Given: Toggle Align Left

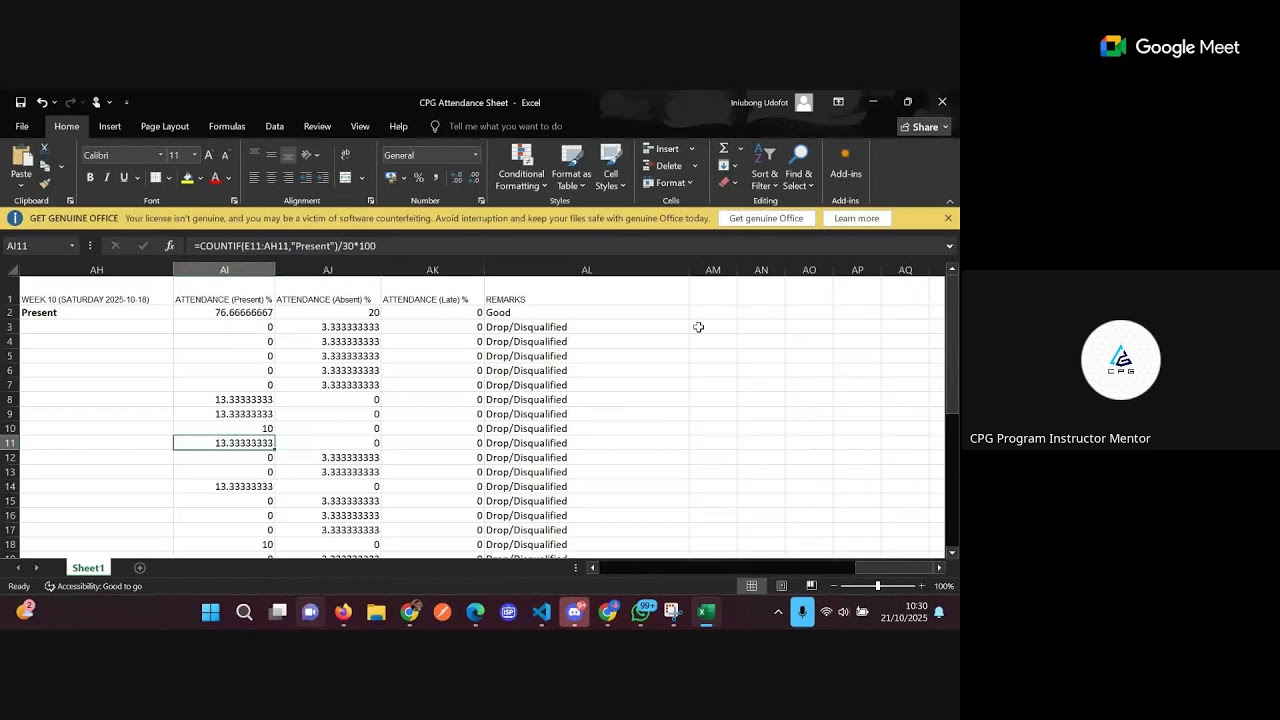Looking at the screenshot, I should pos(254,178).
